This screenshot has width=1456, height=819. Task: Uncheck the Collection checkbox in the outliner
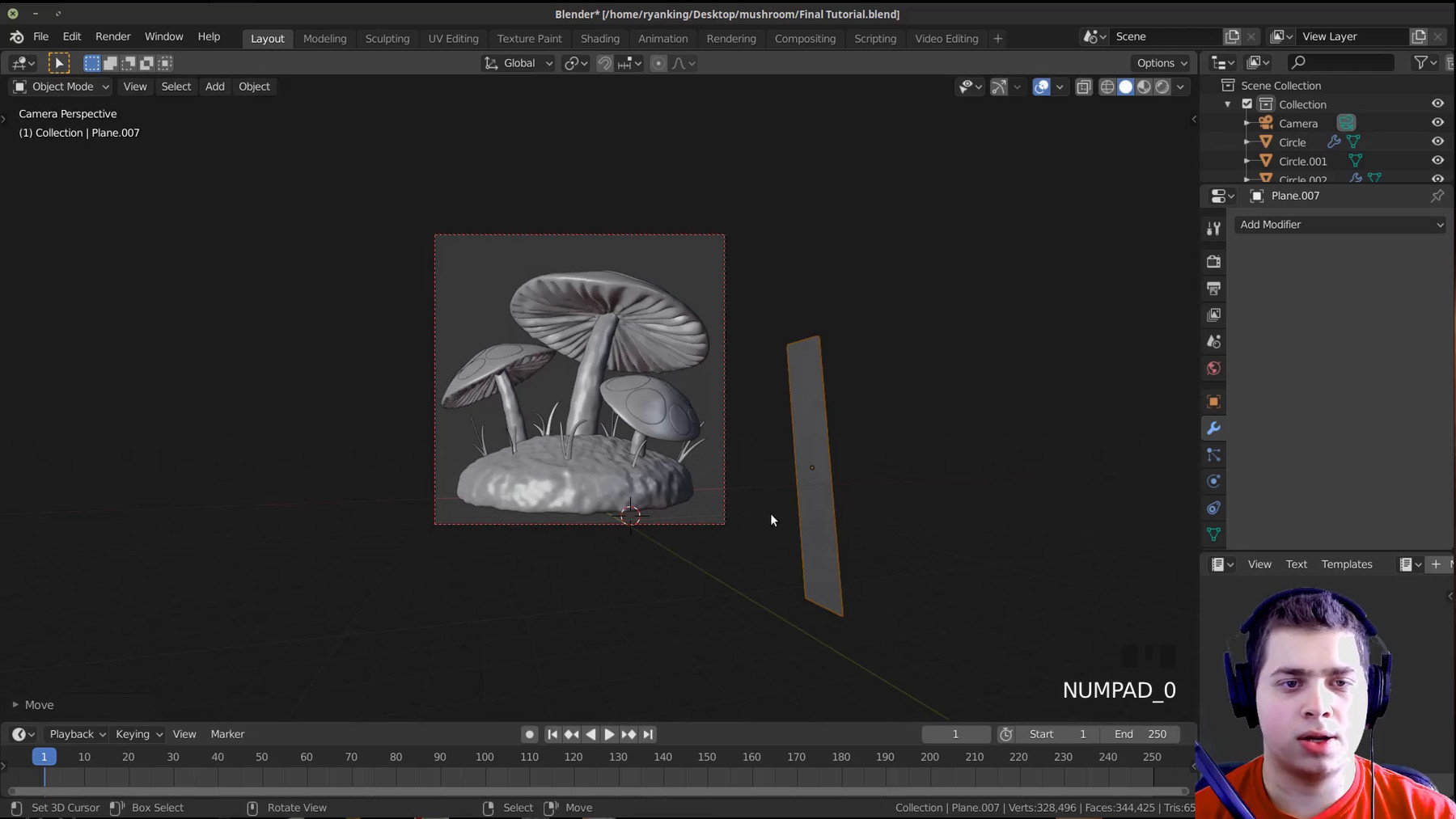[x=1247, y=103]
